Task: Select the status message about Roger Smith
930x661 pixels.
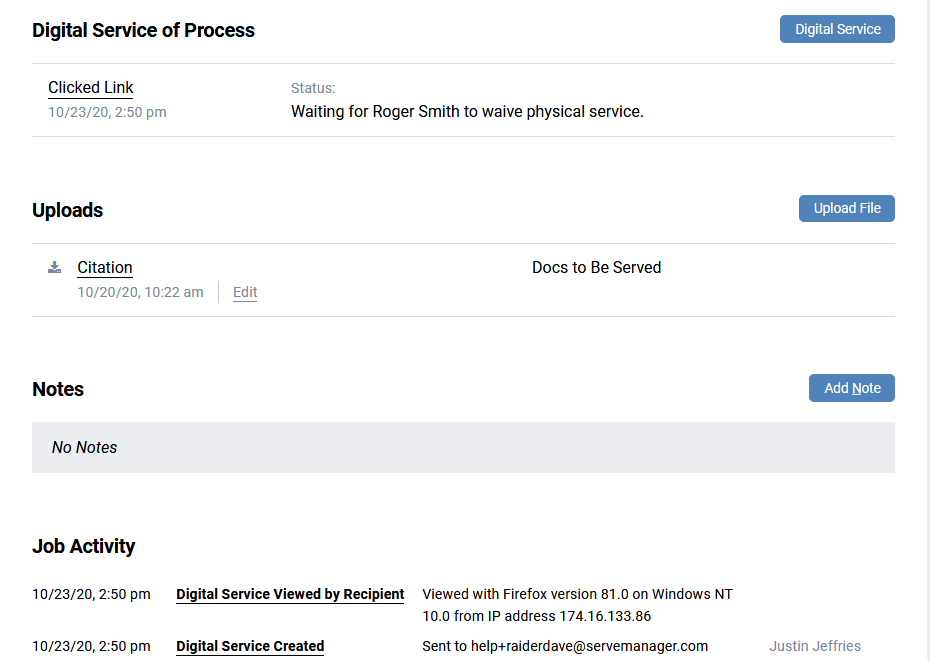Action: pyautogui.click(x=467, y=112)
